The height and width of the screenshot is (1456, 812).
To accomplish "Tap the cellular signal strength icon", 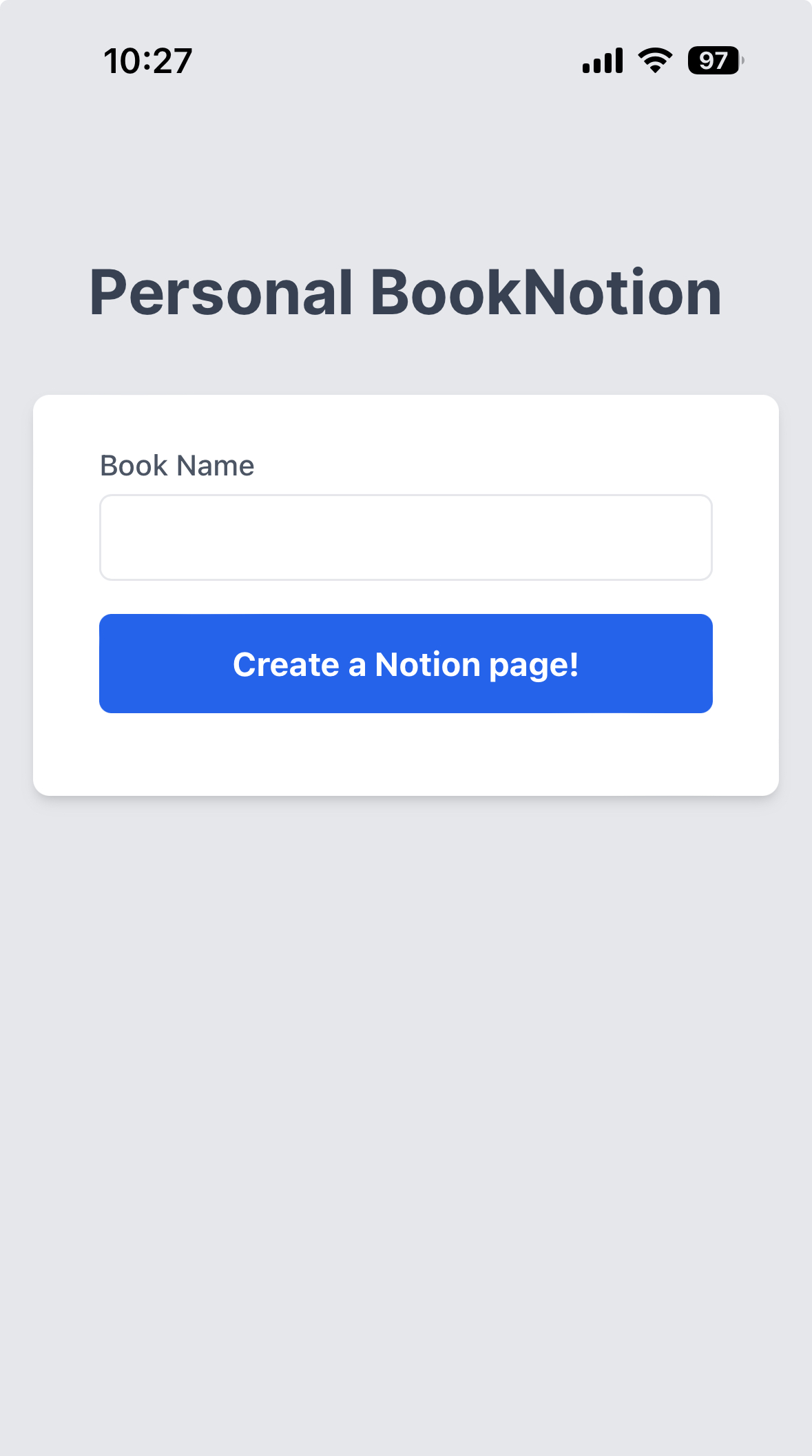I will [603, 61].
